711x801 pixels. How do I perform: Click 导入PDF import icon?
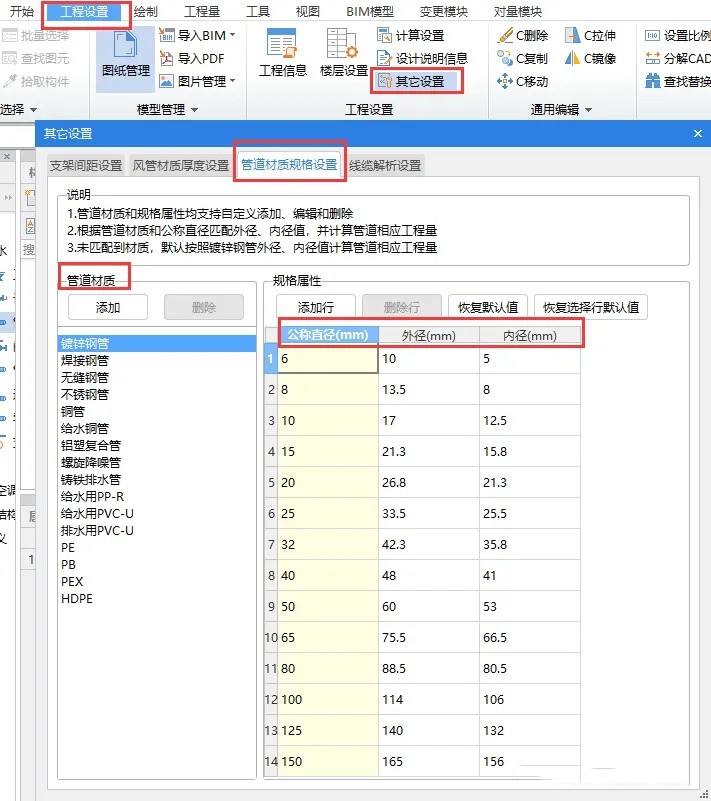coord(192,59)
